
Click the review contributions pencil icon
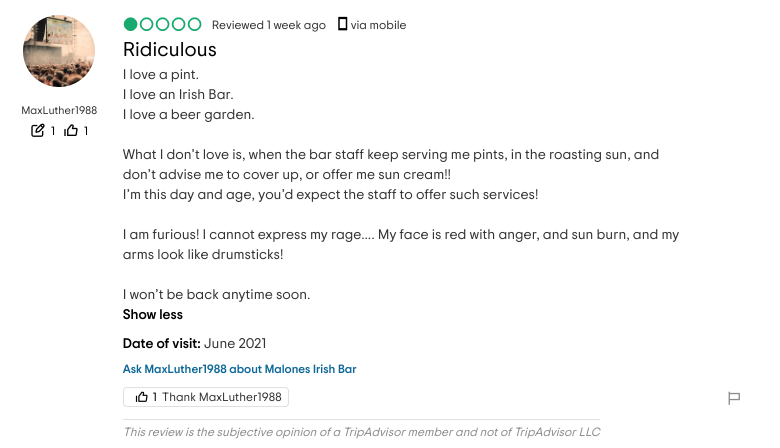pyautogui.click(x=37, y=130)
